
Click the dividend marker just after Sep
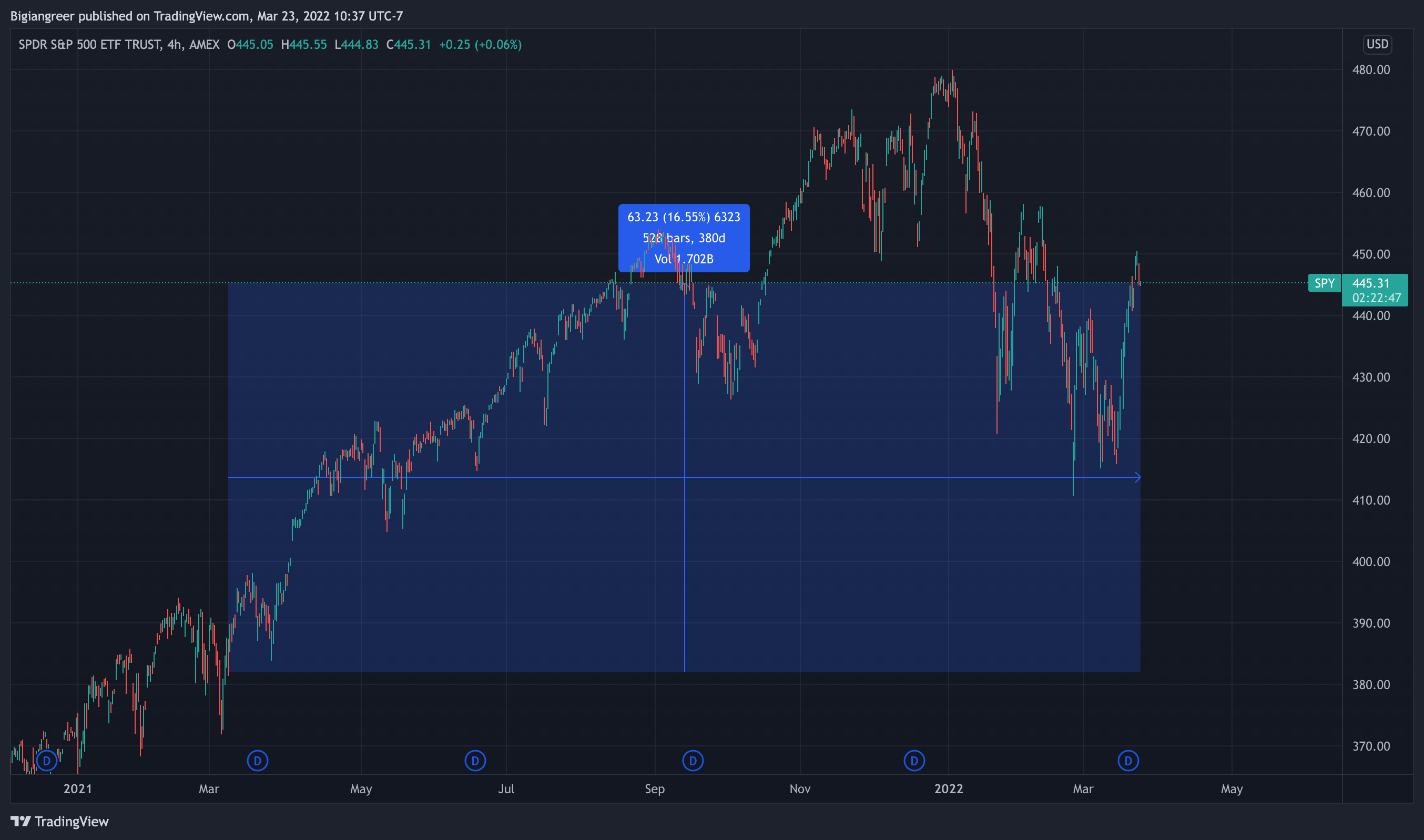coord(693,761)
